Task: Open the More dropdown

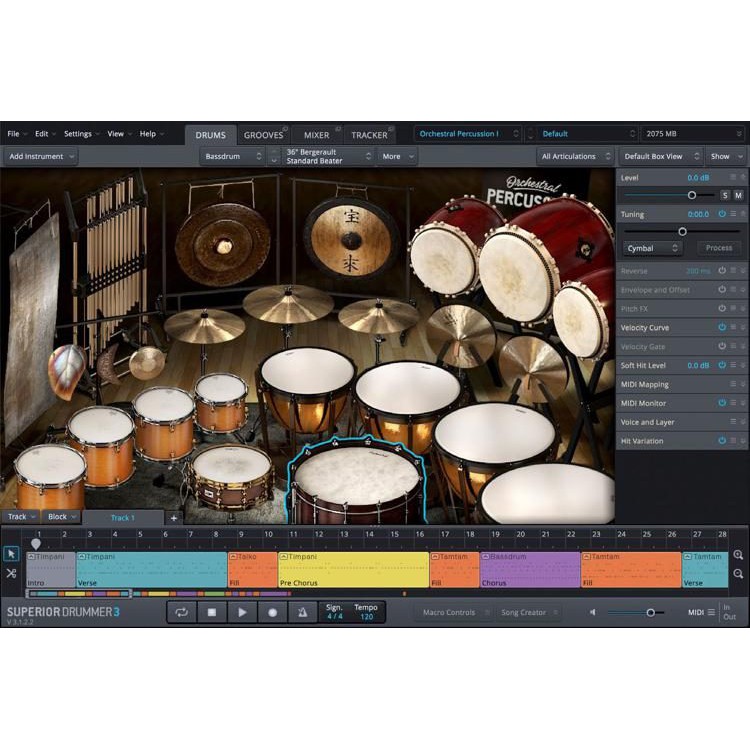Action: [397, 156]
